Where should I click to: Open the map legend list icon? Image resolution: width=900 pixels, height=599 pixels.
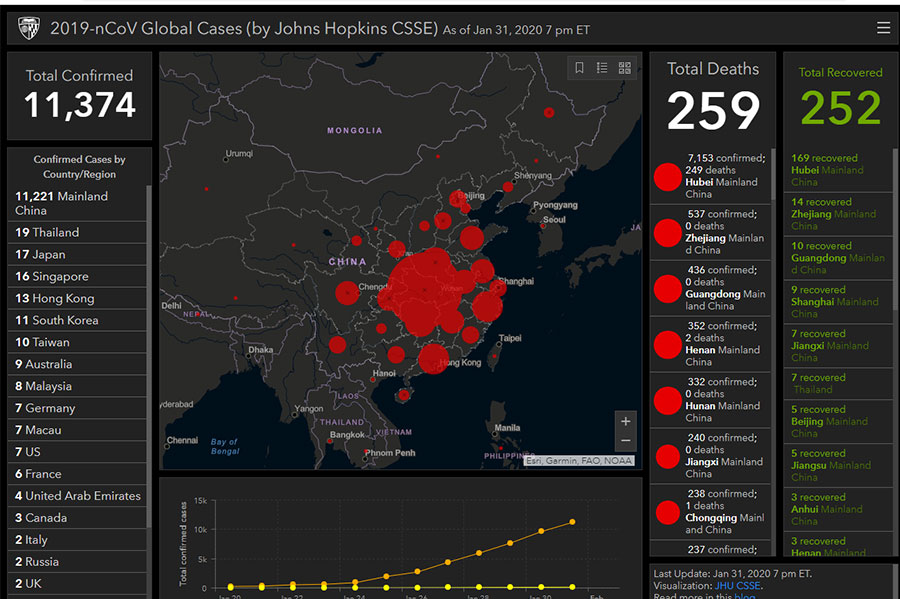[x=602, y=68]
